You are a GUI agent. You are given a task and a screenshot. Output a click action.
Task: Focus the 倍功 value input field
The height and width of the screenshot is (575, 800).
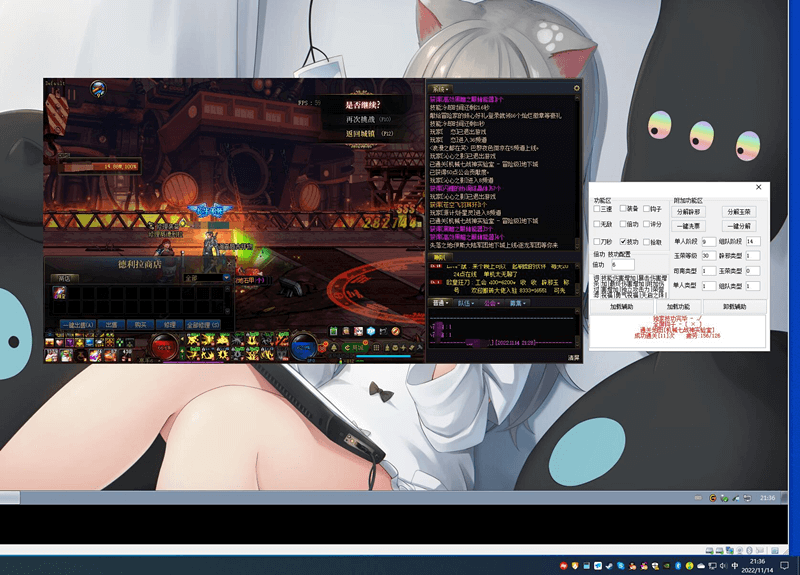[622, 265]
